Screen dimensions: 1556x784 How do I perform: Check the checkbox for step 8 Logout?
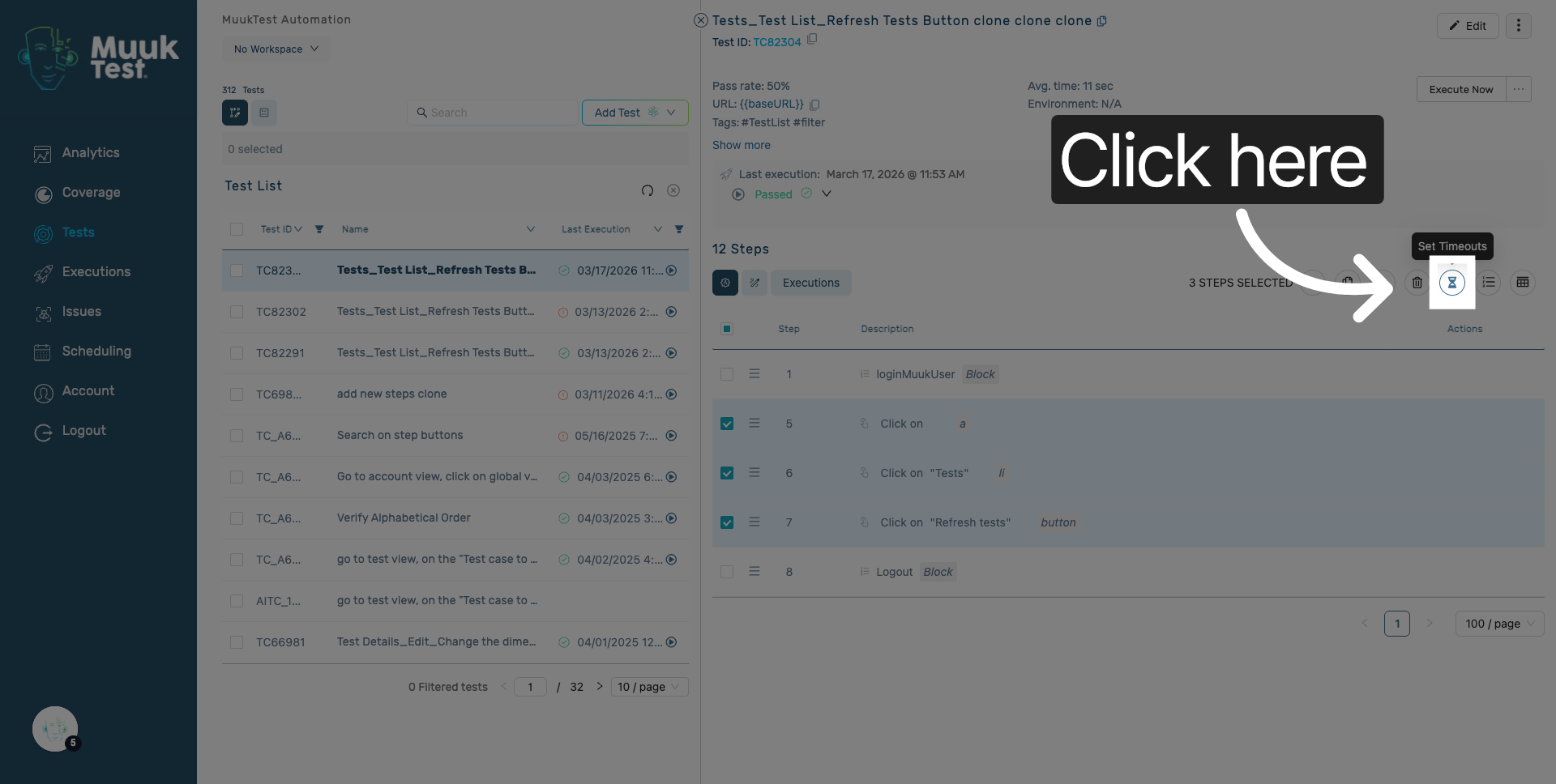[727, 572]
